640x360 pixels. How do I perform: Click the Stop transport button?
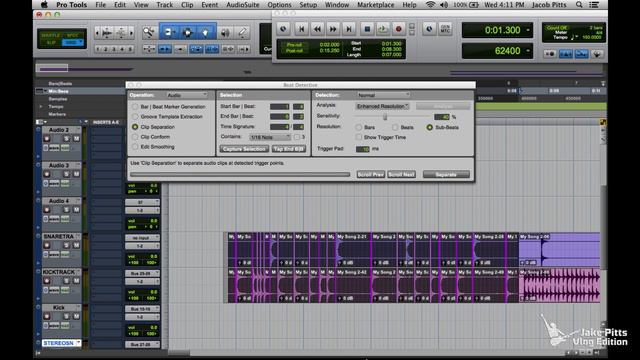click(x=367, y=29)
